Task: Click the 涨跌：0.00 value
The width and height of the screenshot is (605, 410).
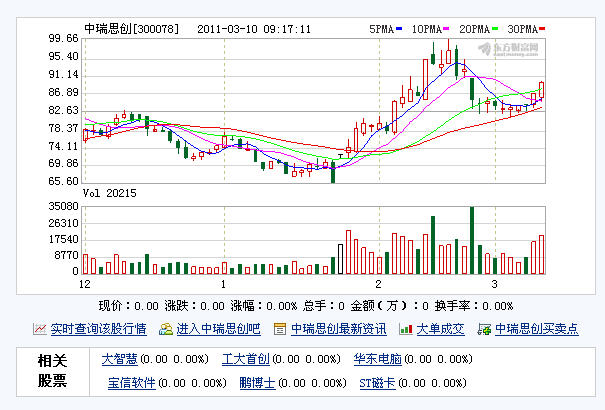Action: pos(194,306)
